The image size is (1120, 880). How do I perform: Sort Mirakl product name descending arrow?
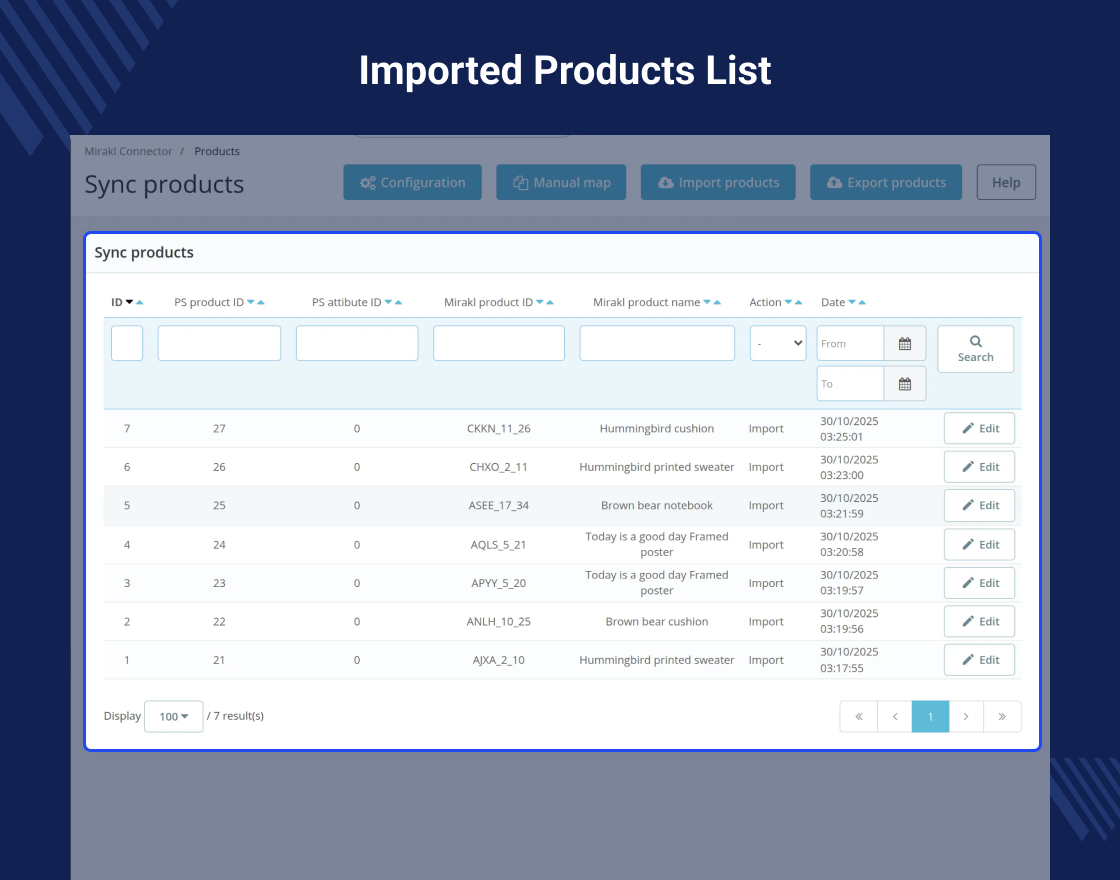point(707,302)
